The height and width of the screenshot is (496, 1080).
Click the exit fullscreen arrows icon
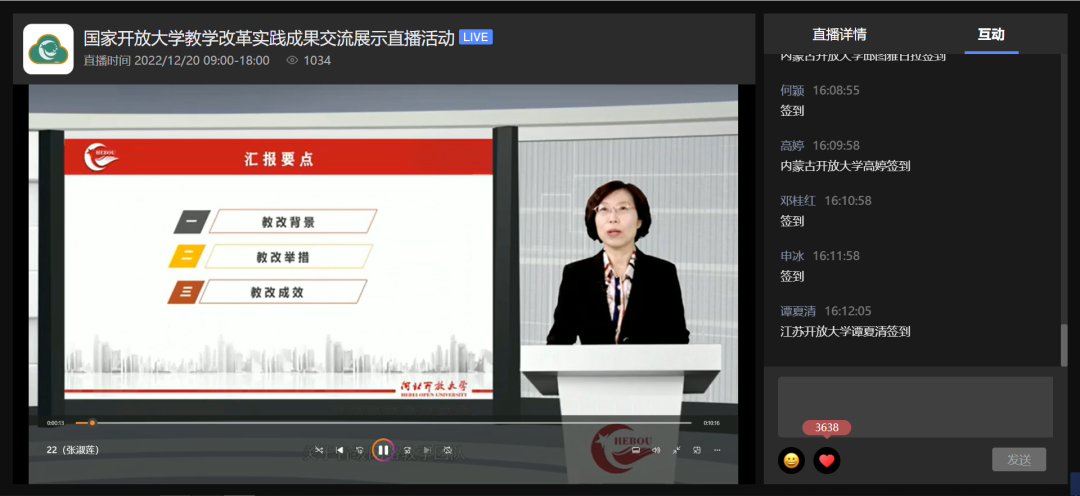coord(677,450)
